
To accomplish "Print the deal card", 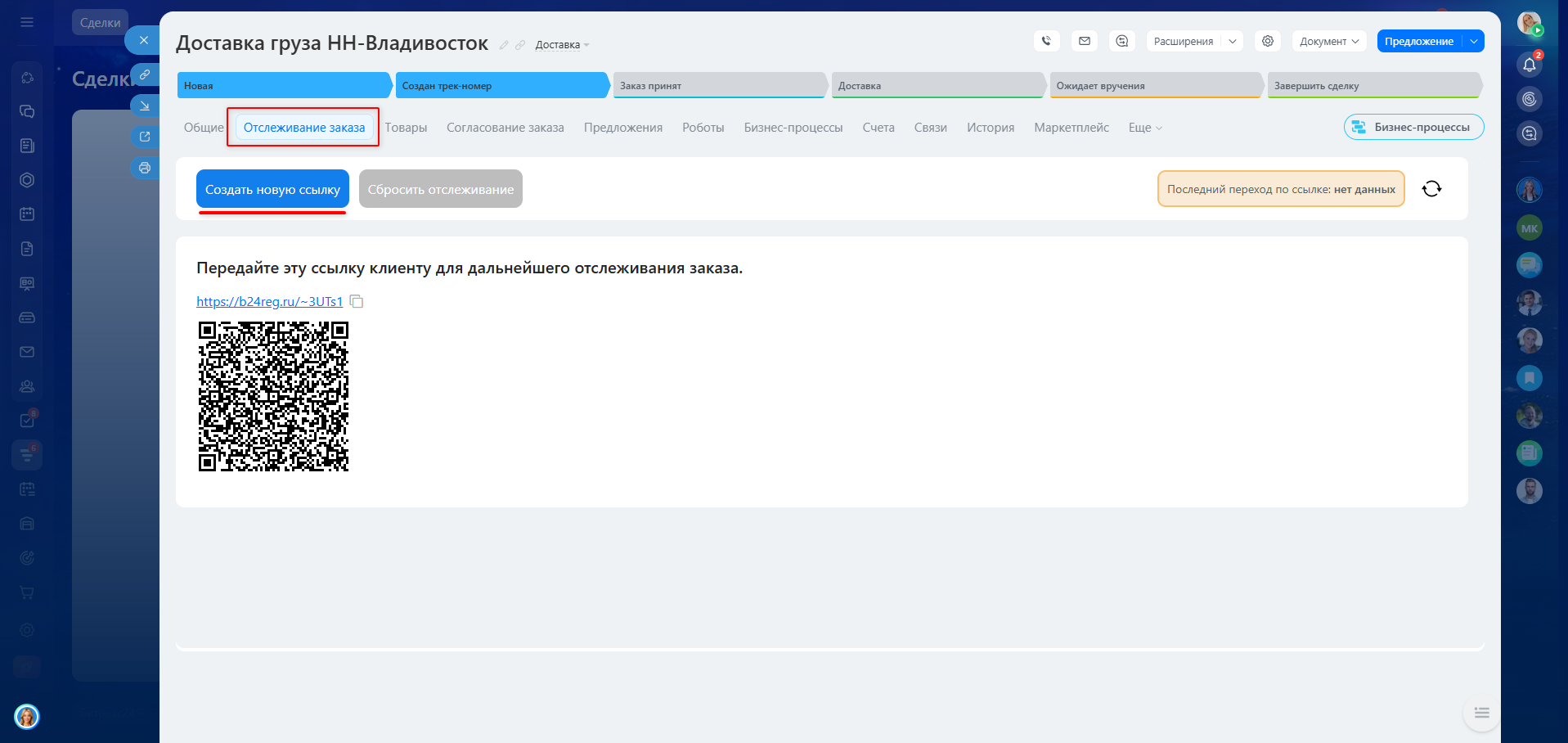I will [x=145, y=168].
